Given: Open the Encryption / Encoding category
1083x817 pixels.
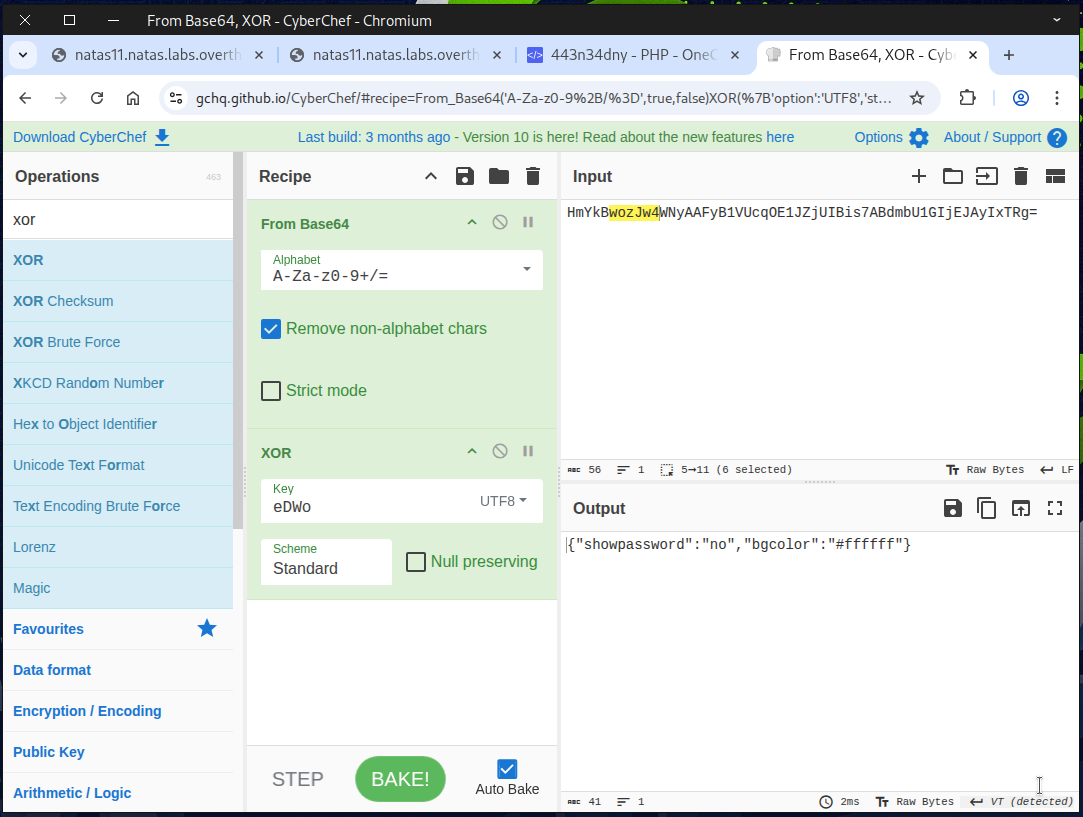Looking at the screenshot, I should 87,711.
